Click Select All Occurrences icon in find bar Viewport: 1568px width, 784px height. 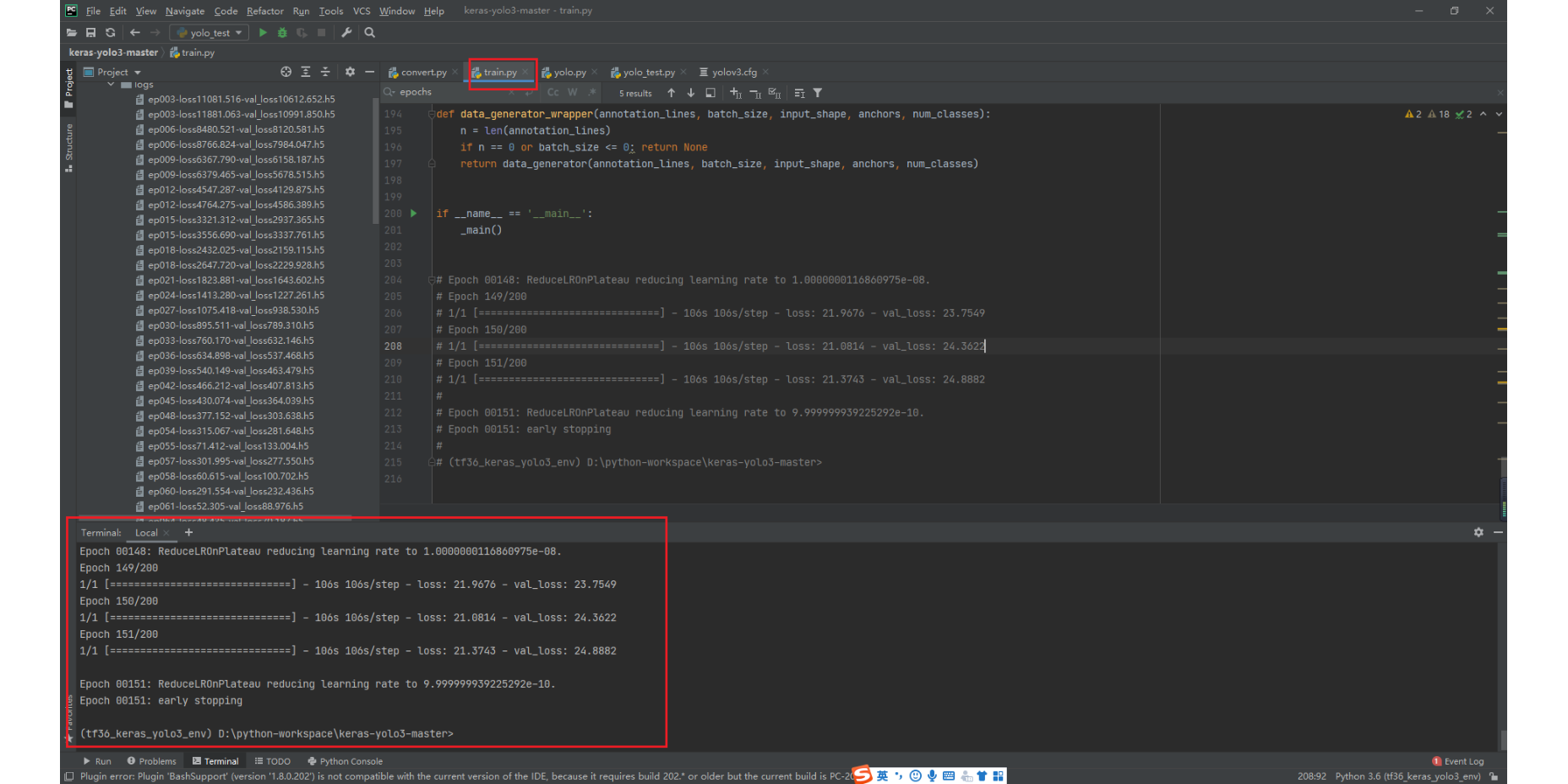tap(775, 93)
